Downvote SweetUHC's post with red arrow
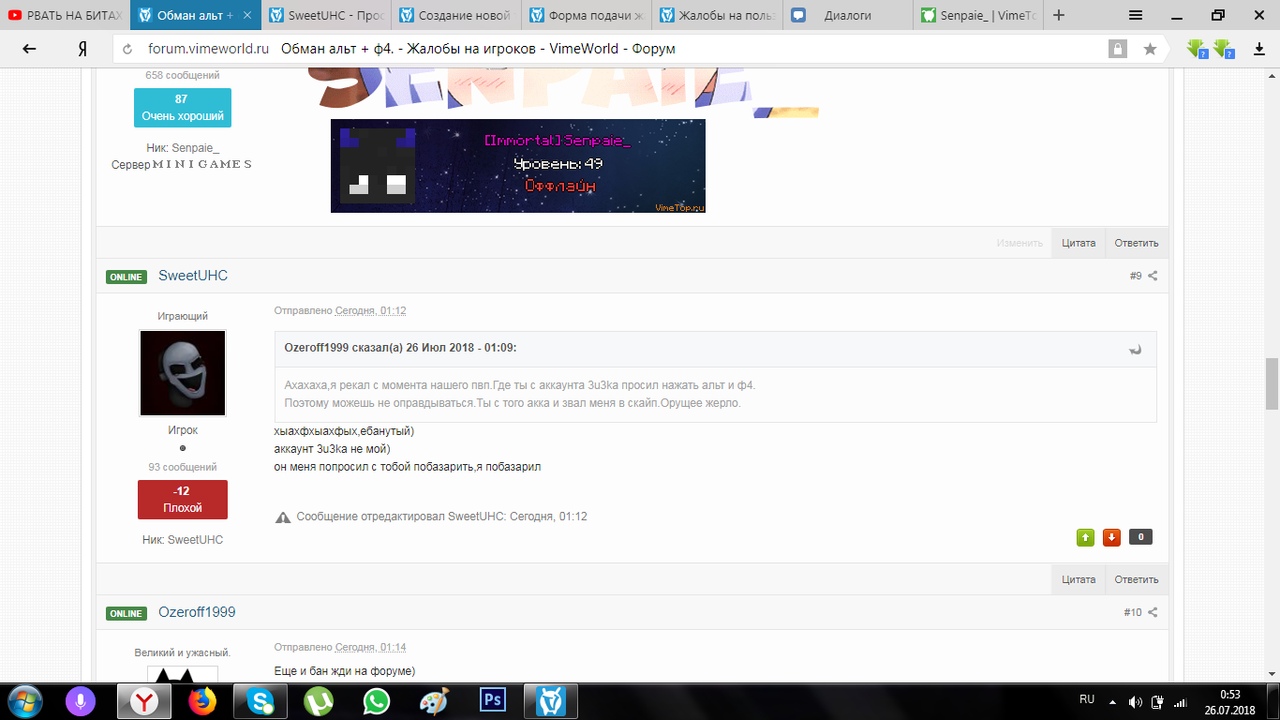 (x=1111, y=537)
